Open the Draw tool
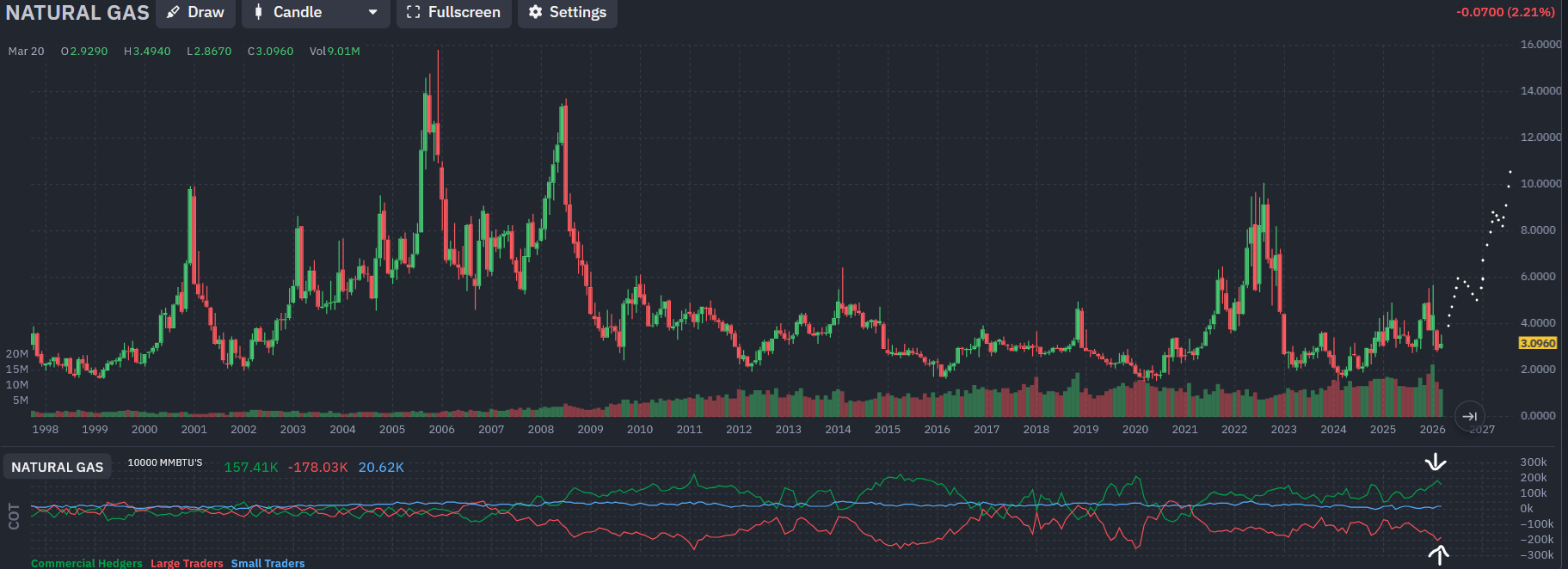 pyautogui.click(x=195, y=13)
